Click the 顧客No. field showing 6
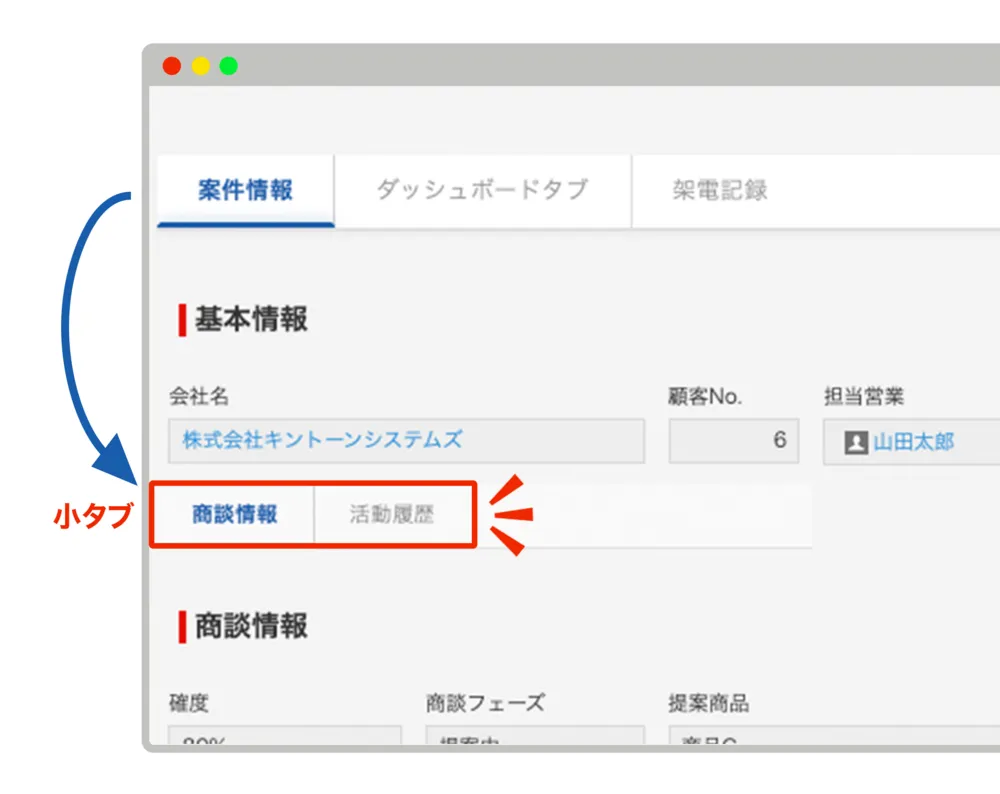 click(x=733, y=440)
